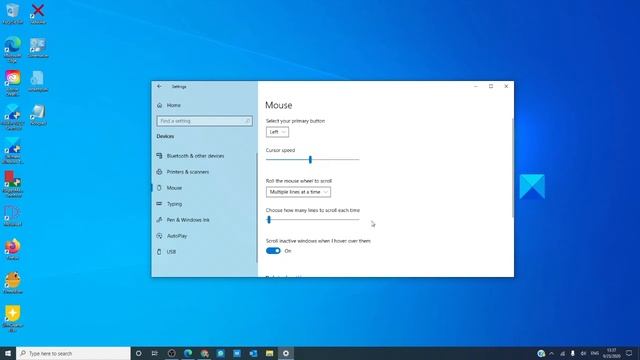This screenshot has height=360, width=640.
Task: Click the Settings sidebar scrollbar
Action: [256, 207]
